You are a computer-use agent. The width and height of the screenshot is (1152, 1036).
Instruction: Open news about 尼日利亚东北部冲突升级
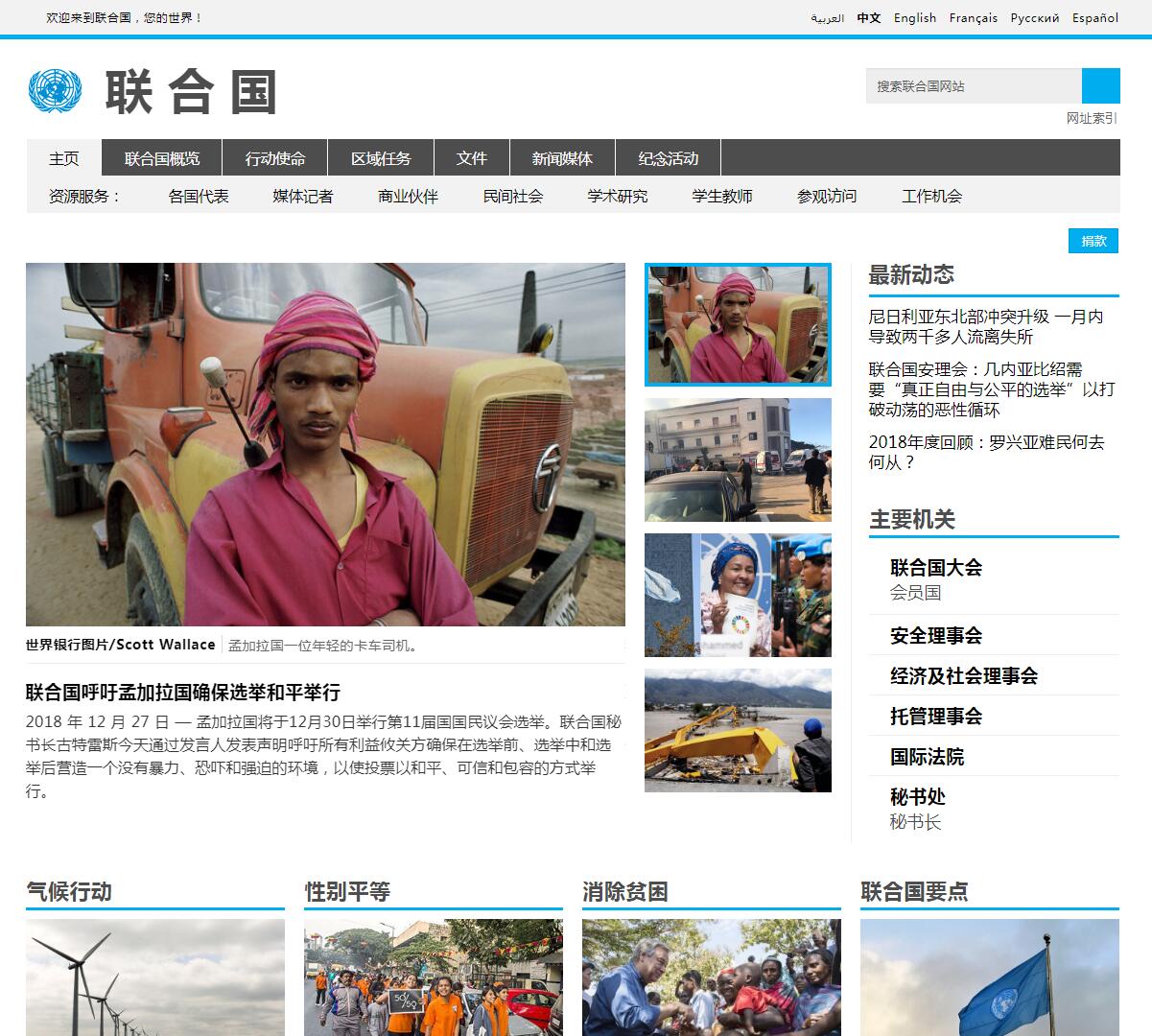pyautogui.click(x=986, y=326)
